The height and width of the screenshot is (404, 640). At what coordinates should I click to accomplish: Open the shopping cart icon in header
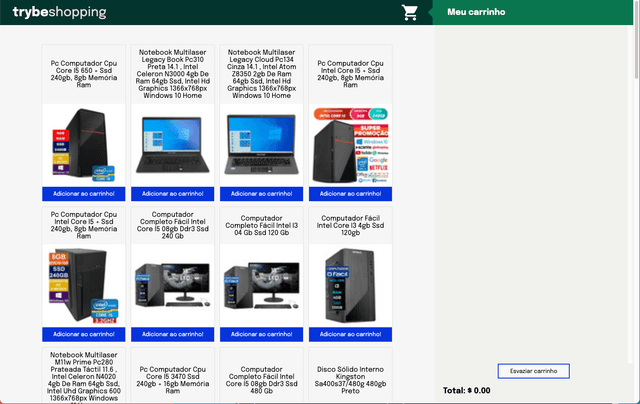tap(409, 12)
